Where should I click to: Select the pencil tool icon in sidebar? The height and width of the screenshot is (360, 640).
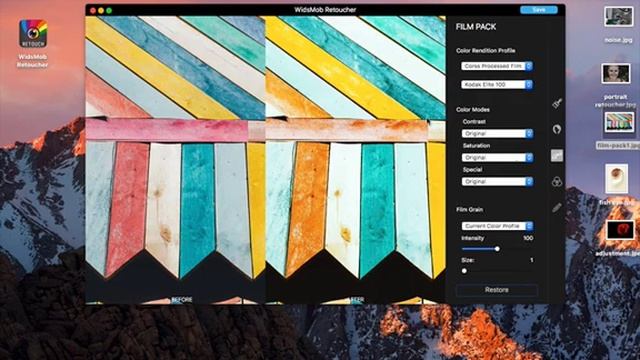[x=557, y=208]
